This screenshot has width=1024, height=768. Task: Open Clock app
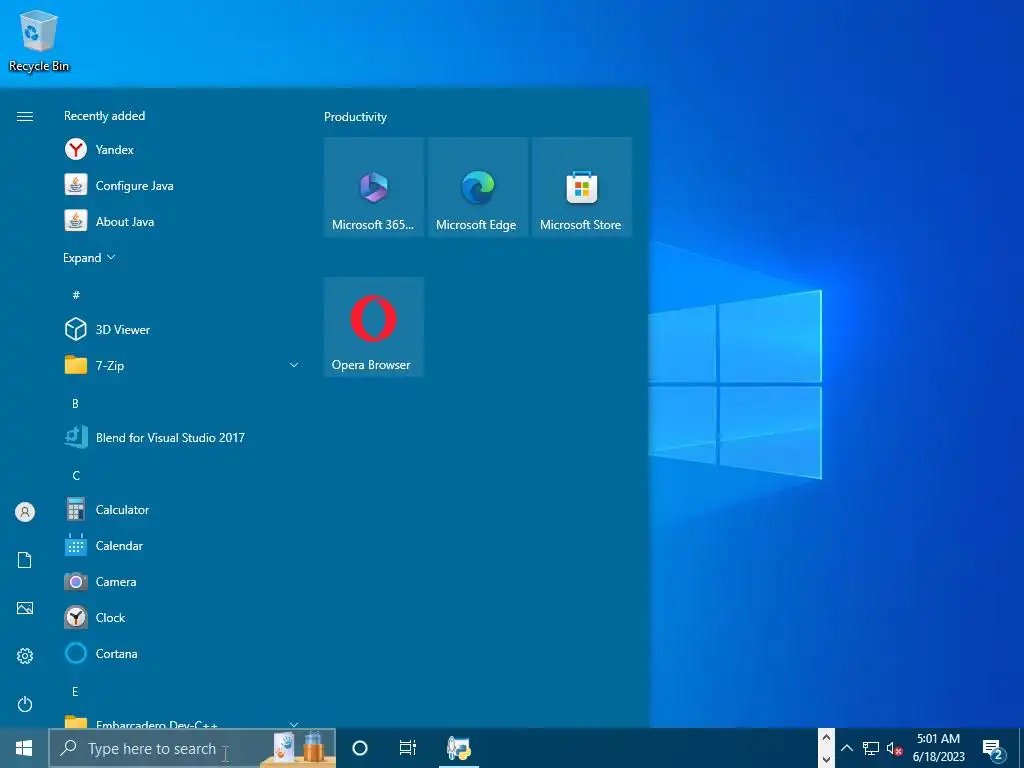(182, 617)
